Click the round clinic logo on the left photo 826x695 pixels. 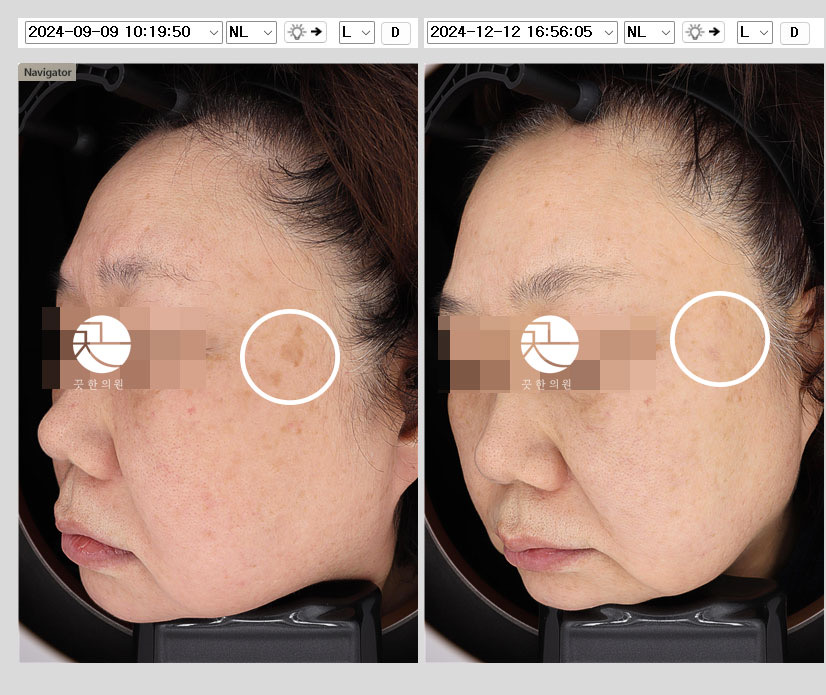(x=101, y=344)
